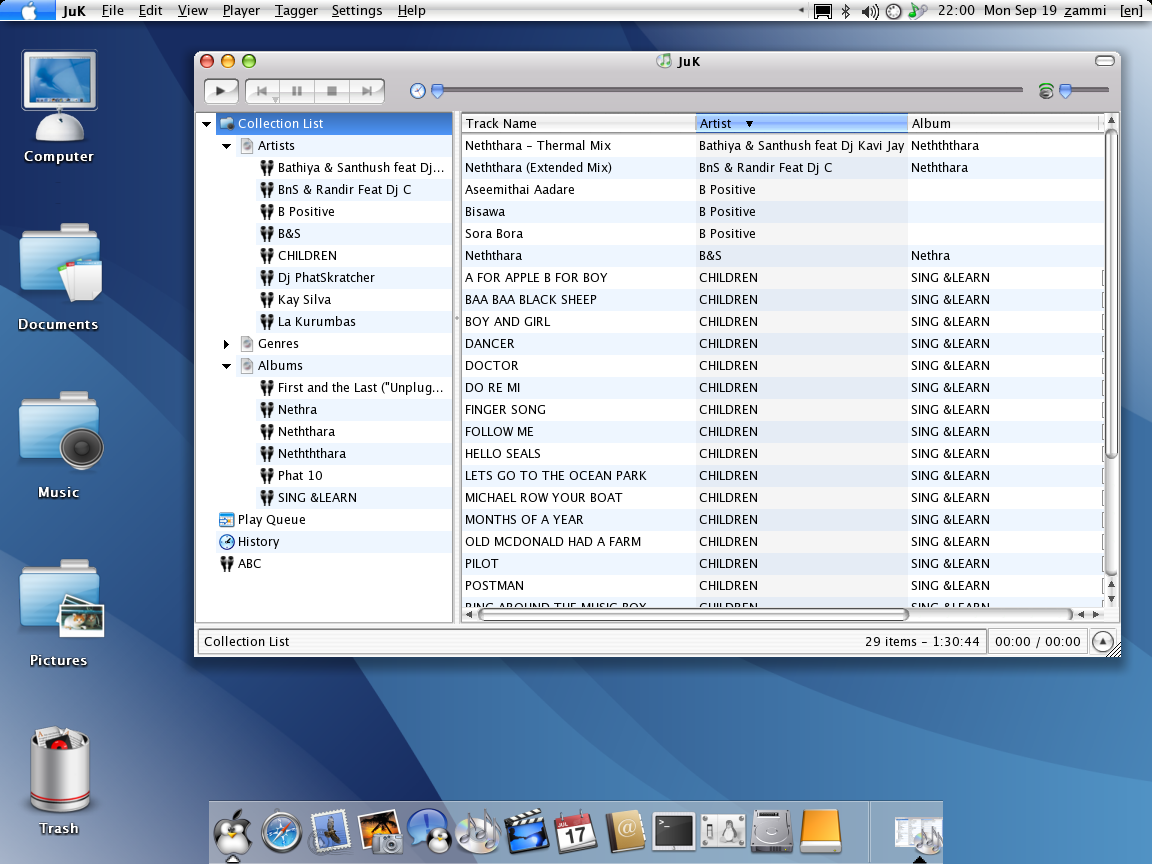Click the system volume icon in menu bar
The image size is (1152, 864).
tap(870, 11)
